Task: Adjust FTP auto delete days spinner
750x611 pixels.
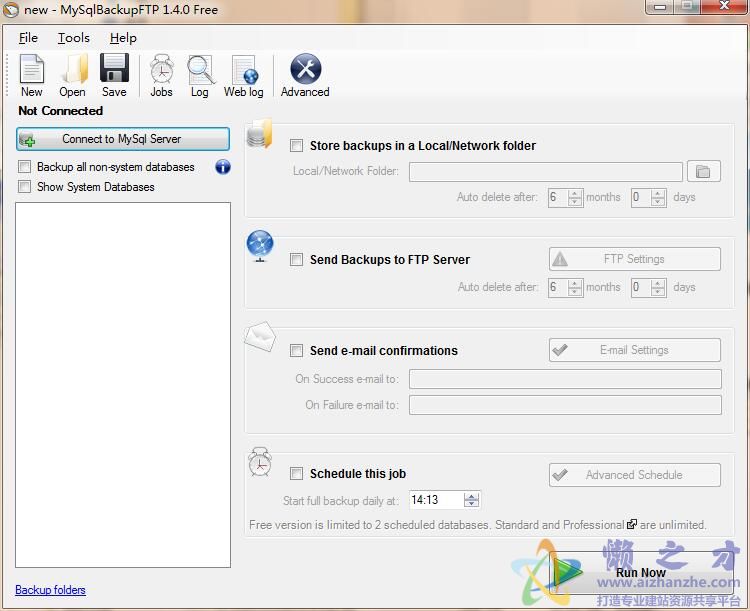Action: pyautogui.click(x=658, y=287)
